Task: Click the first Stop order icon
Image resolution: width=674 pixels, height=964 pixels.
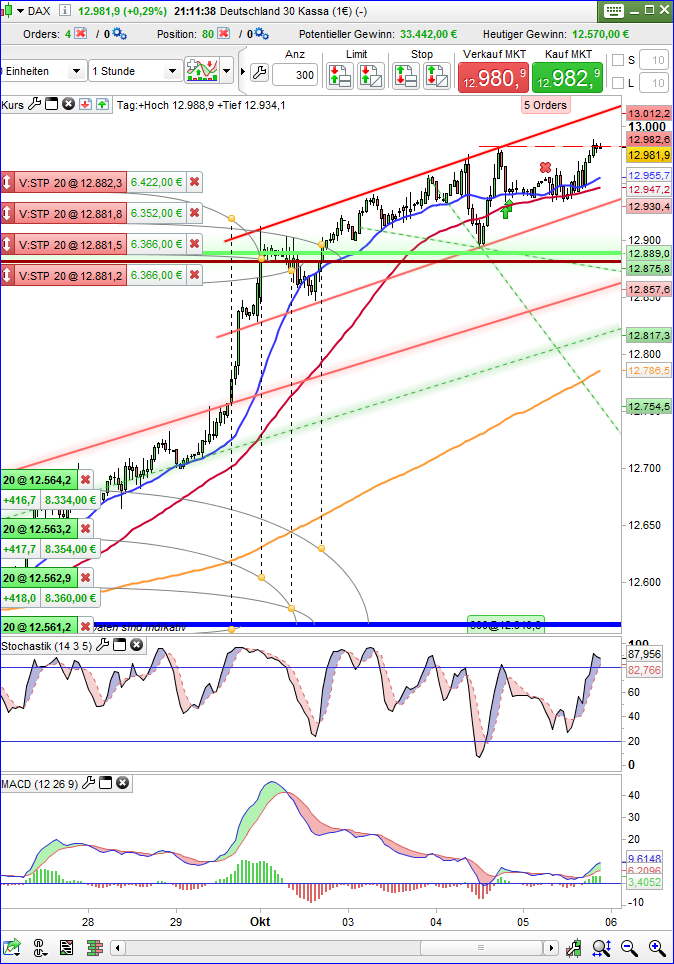Action: [405, 76]
